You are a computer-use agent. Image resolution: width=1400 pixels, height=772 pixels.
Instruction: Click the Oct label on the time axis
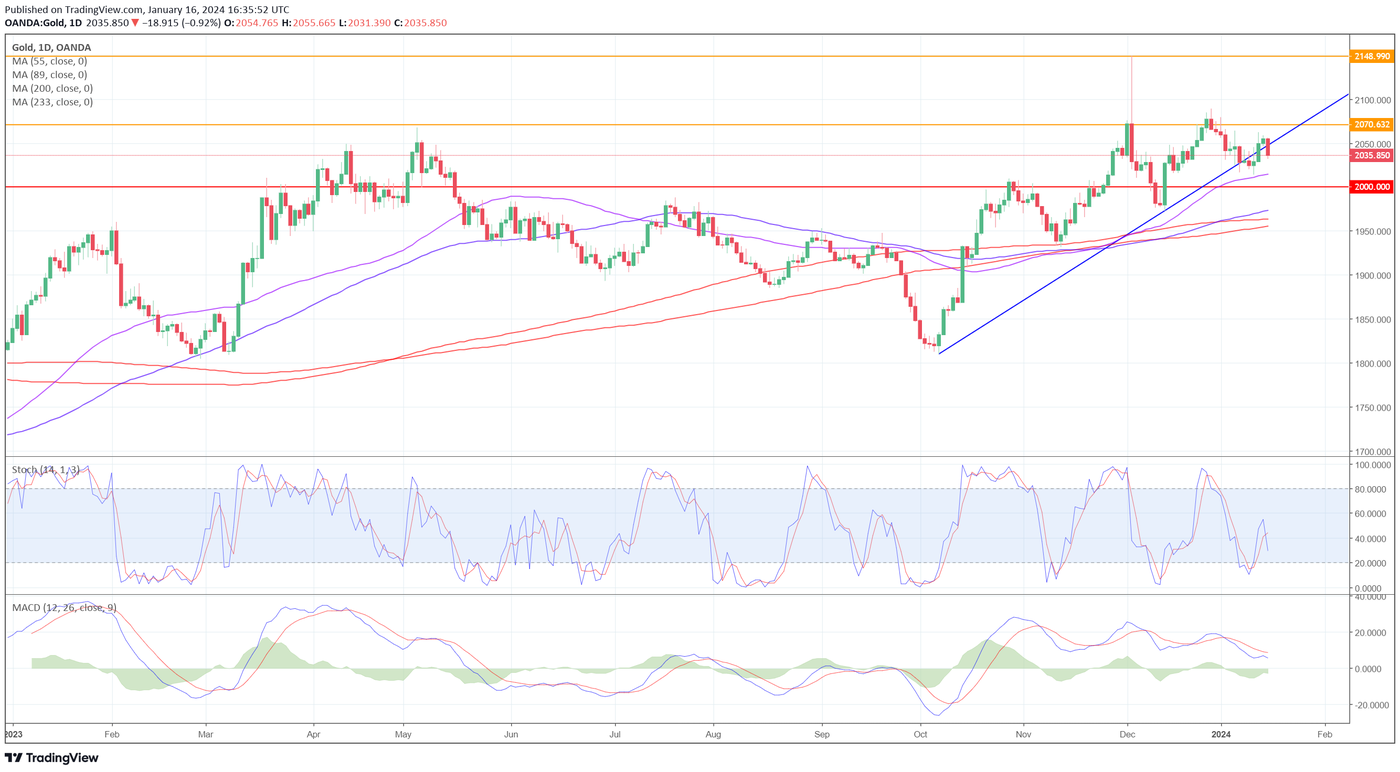[x=920, y=733]
